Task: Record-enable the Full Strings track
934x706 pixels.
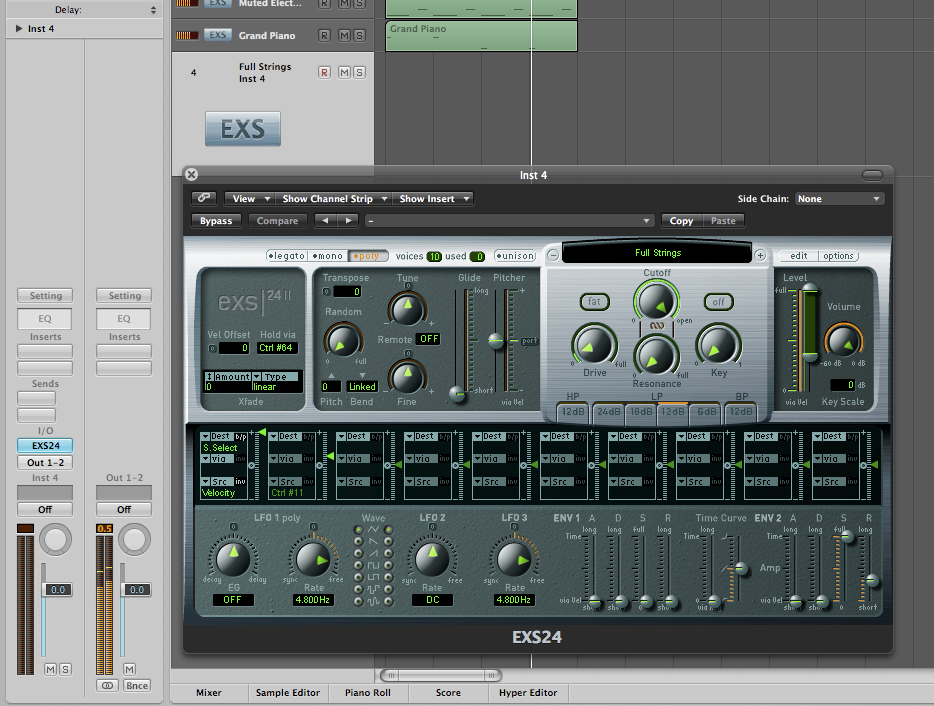Action: [x=324, y=72]
